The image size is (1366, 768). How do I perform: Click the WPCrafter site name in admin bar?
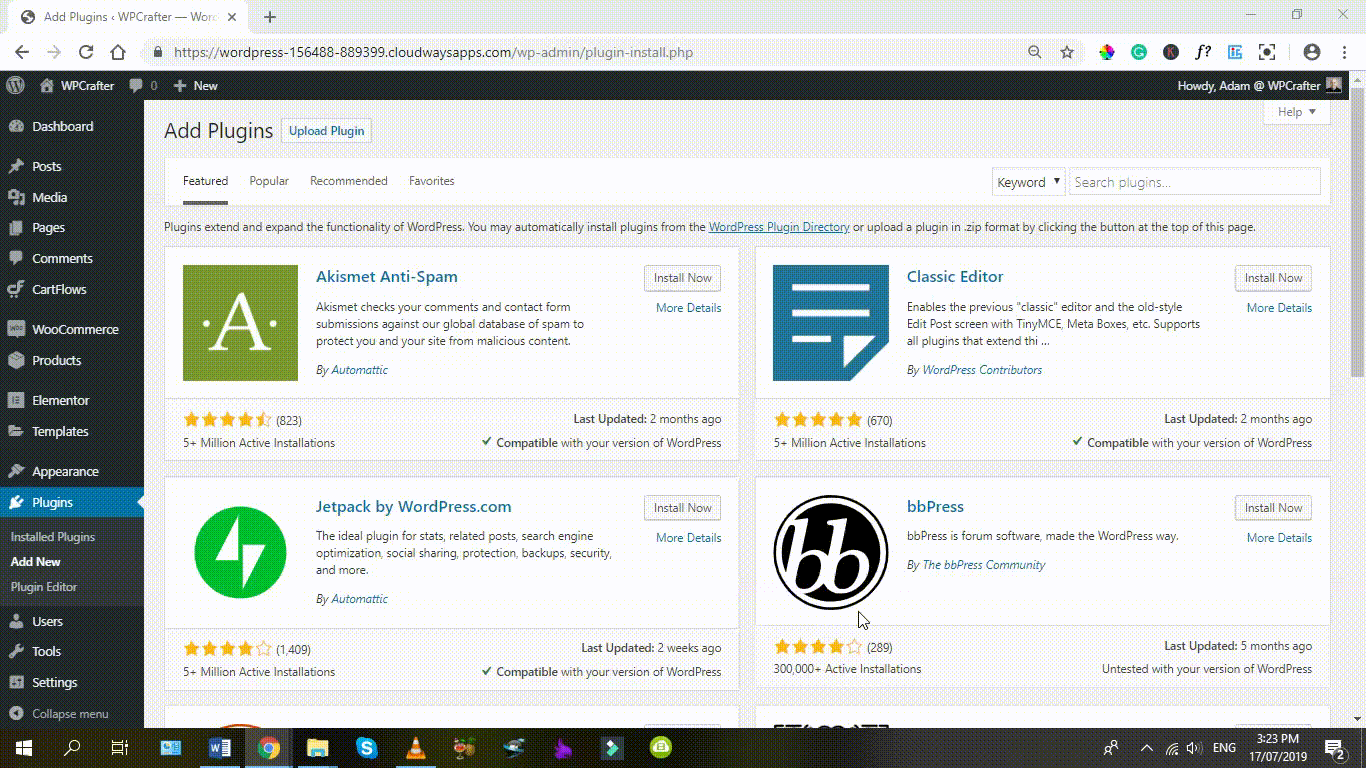(77, 86)
